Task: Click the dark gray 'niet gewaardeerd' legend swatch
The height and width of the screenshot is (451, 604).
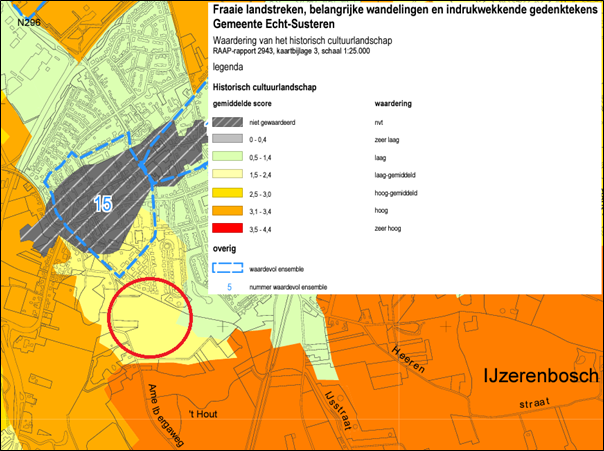Action: coord(227,122)
